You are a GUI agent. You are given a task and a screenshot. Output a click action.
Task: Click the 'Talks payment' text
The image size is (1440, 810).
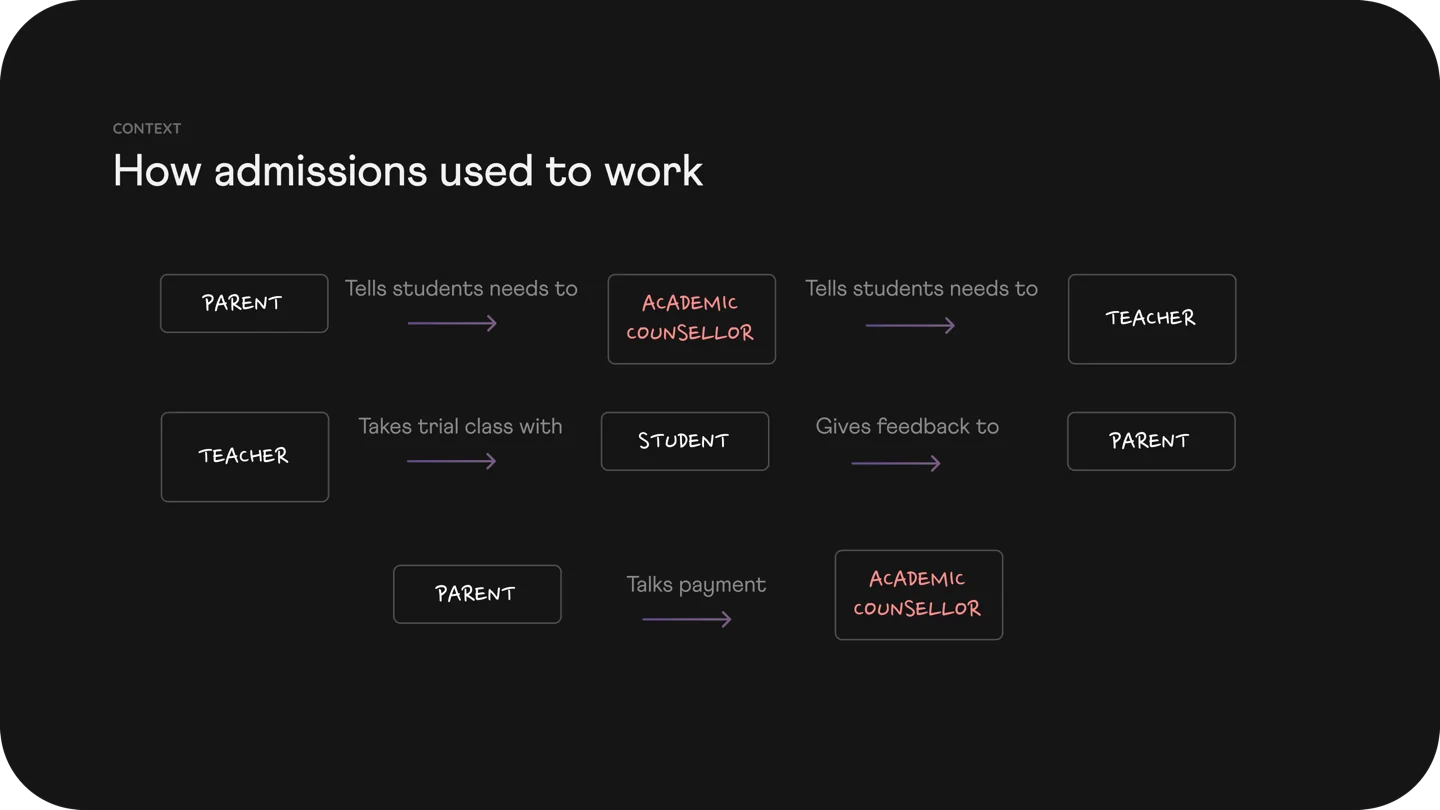point(696,585)
